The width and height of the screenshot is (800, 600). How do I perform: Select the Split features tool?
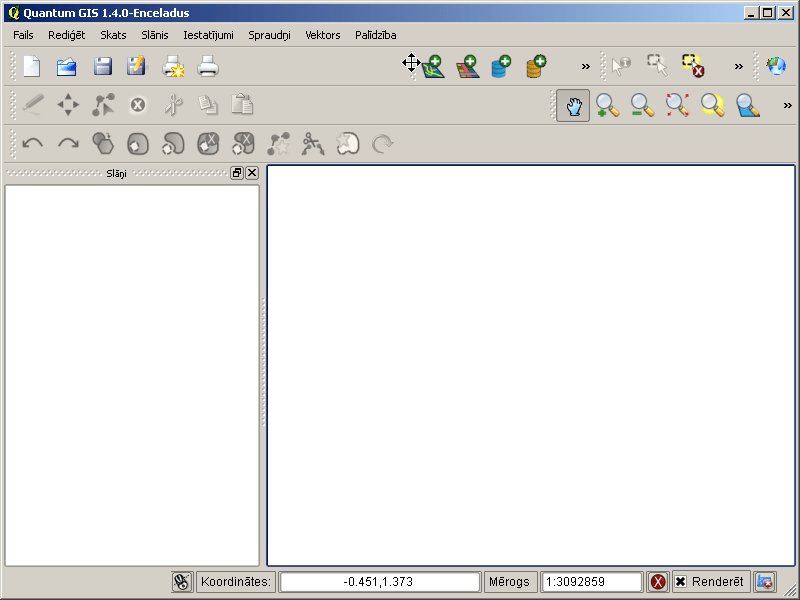(313, 144)
